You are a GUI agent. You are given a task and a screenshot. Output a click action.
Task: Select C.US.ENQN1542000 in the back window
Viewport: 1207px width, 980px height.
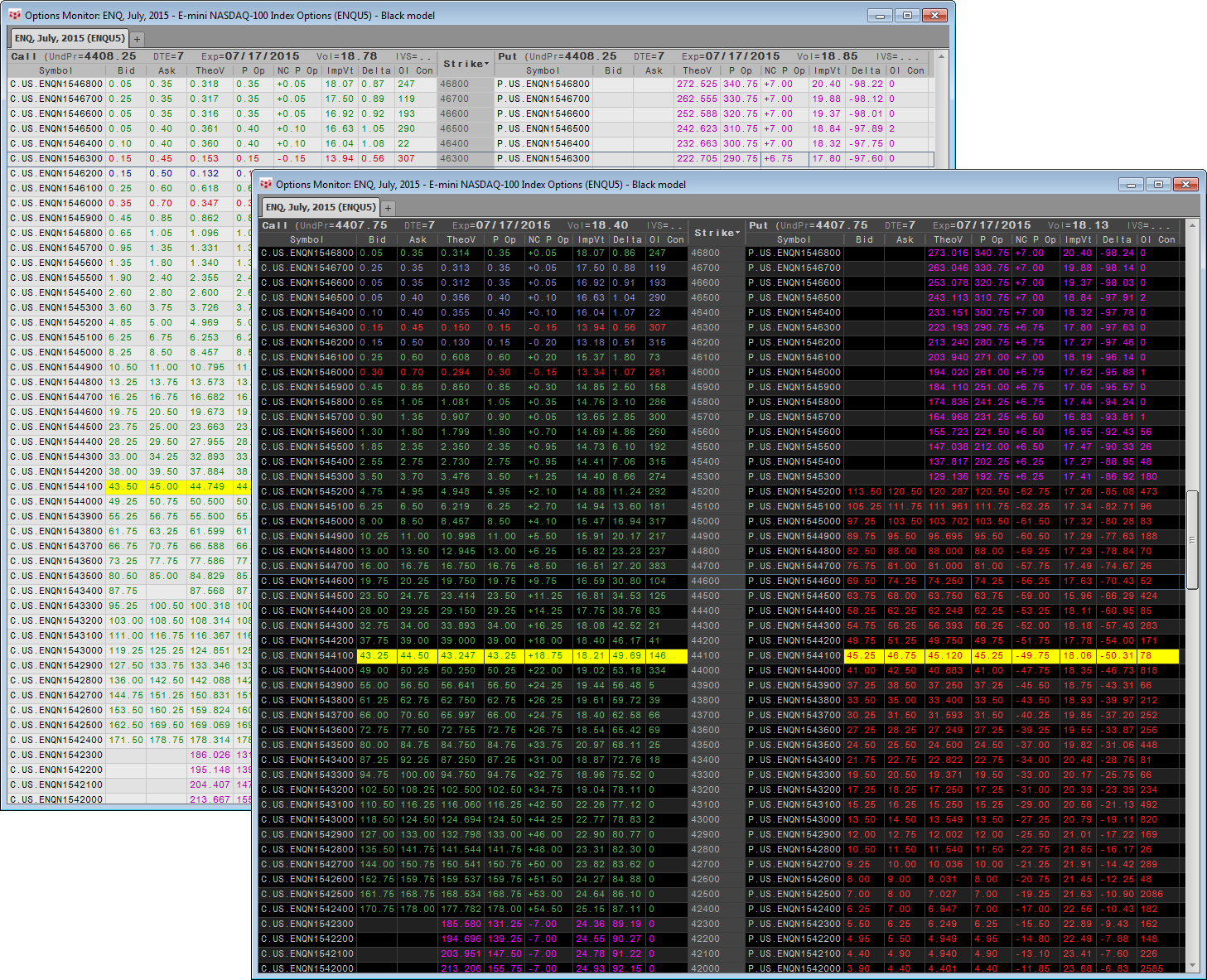56,799
